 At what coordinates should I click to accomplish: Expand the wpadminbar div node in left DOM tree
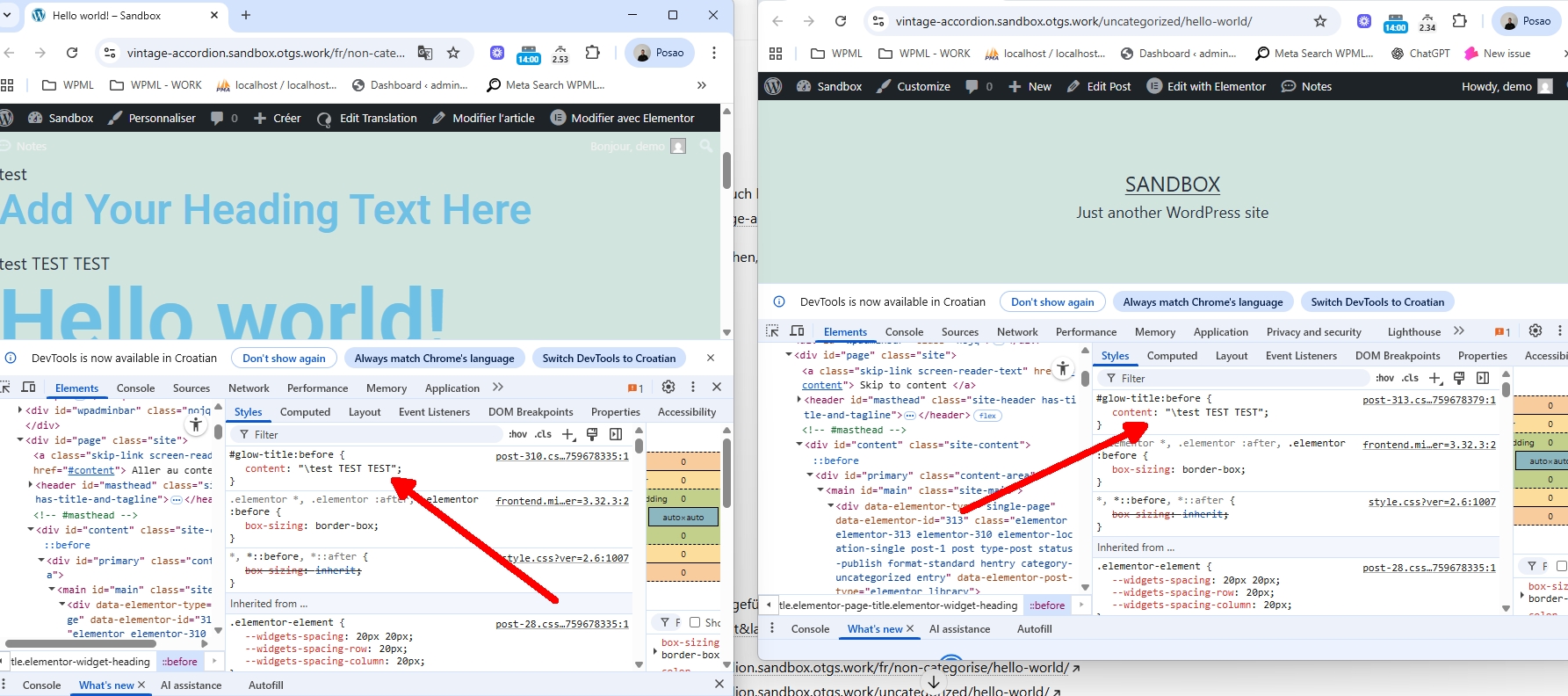[x=20, y=410]
